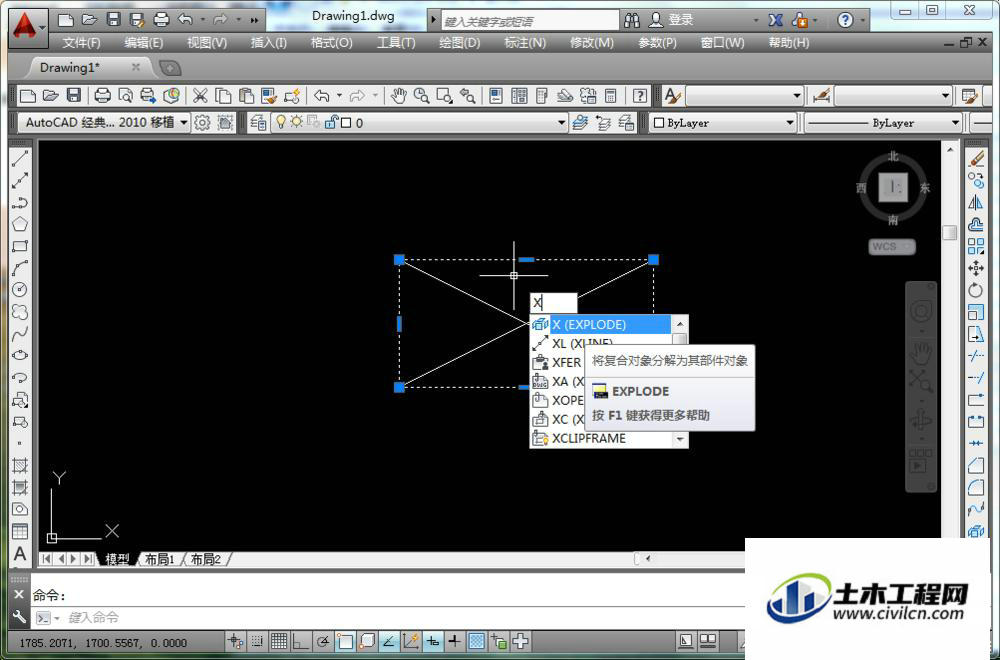The height and width of the screenshot is (660, 1000).
Task: Select the Revision Cloud tool
Action: coord(20,312)
